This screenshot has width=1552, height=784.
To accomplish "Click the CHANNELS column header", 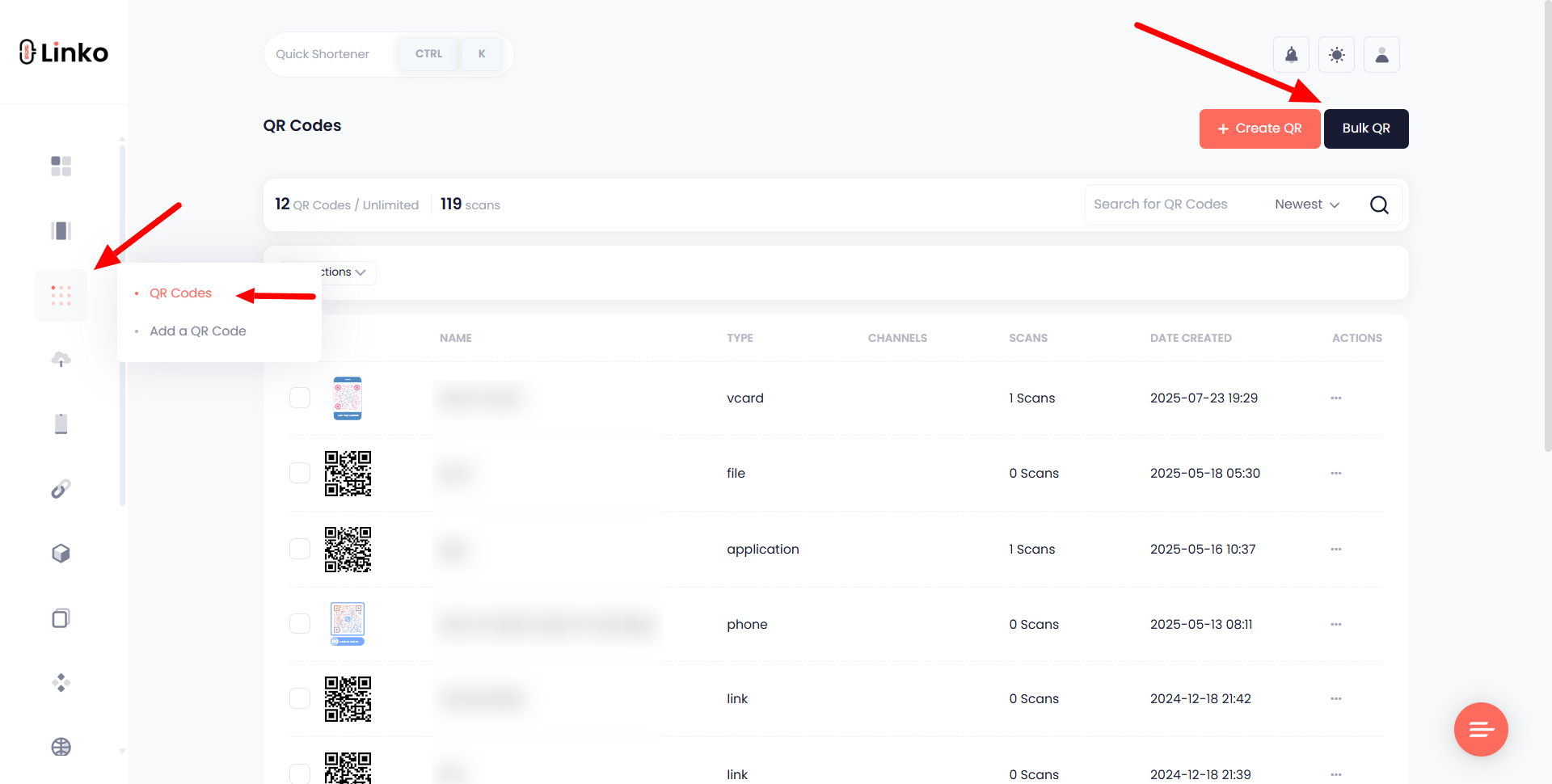I will click(x=897, y=338).
